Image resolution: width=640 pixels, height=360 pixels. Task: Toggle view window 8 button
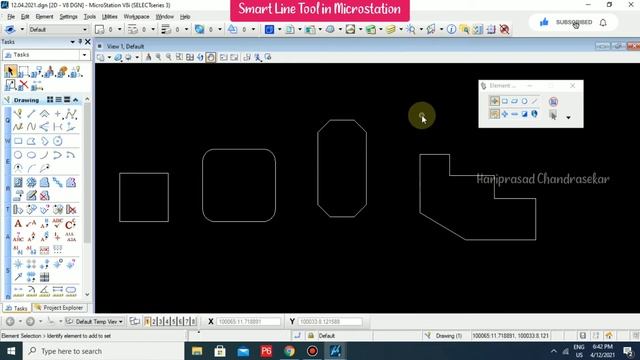point(193,322)
